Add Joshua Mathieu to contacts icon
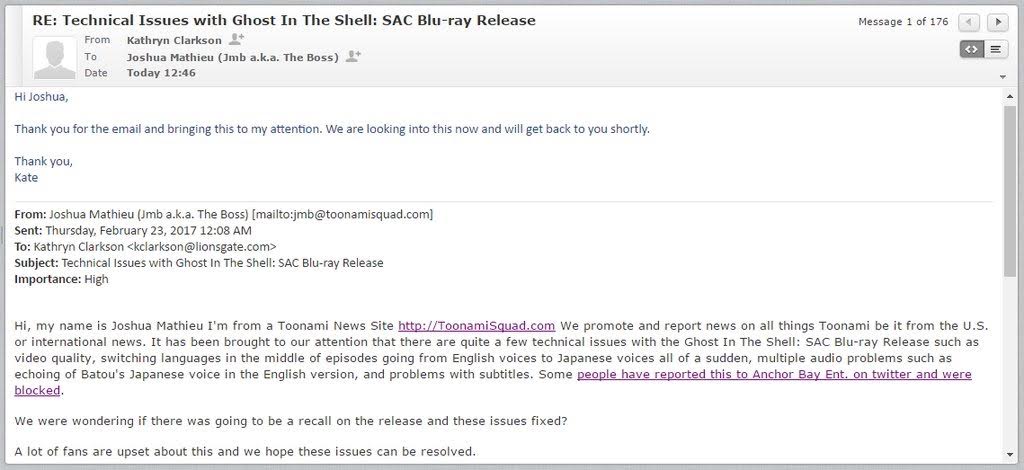 (353, 56)
